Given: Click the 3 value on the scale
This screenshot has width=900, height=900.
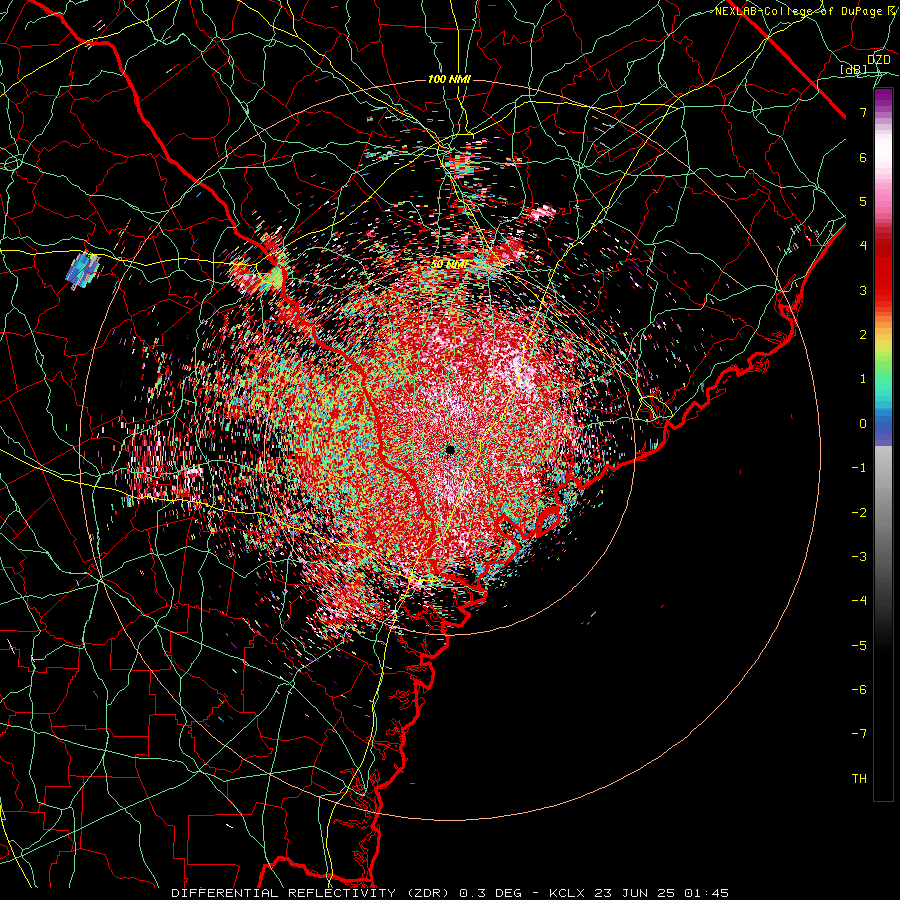Looking at the screenshot, I should click(863, 290).
